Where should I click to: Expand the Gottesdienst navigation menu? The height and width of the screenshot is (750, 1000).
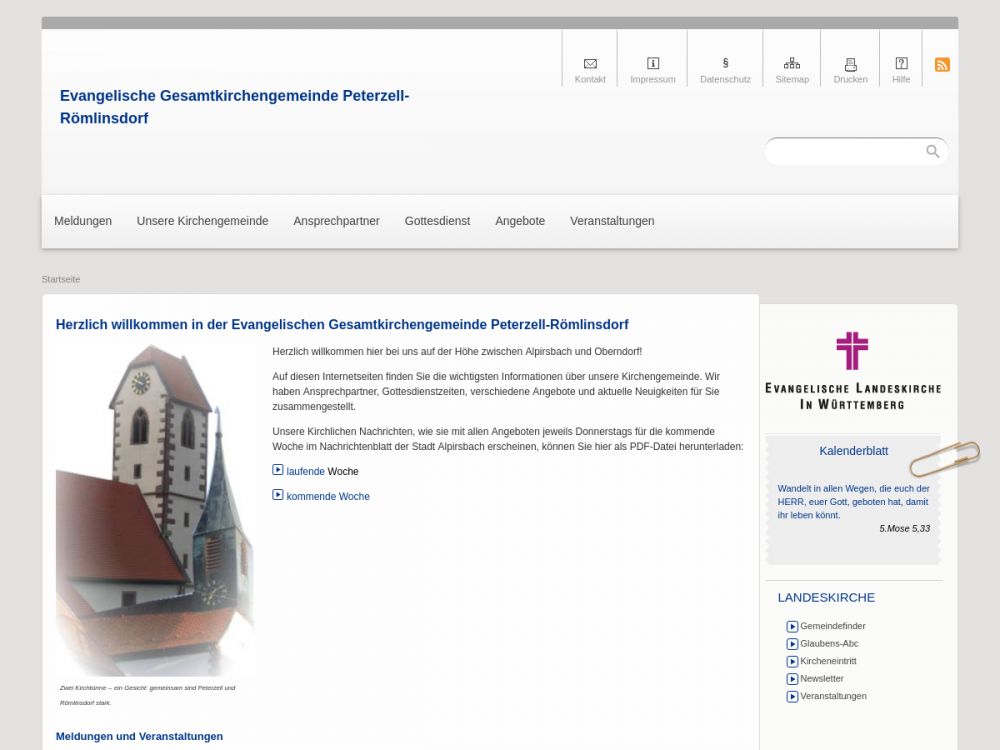coord(437,221)
